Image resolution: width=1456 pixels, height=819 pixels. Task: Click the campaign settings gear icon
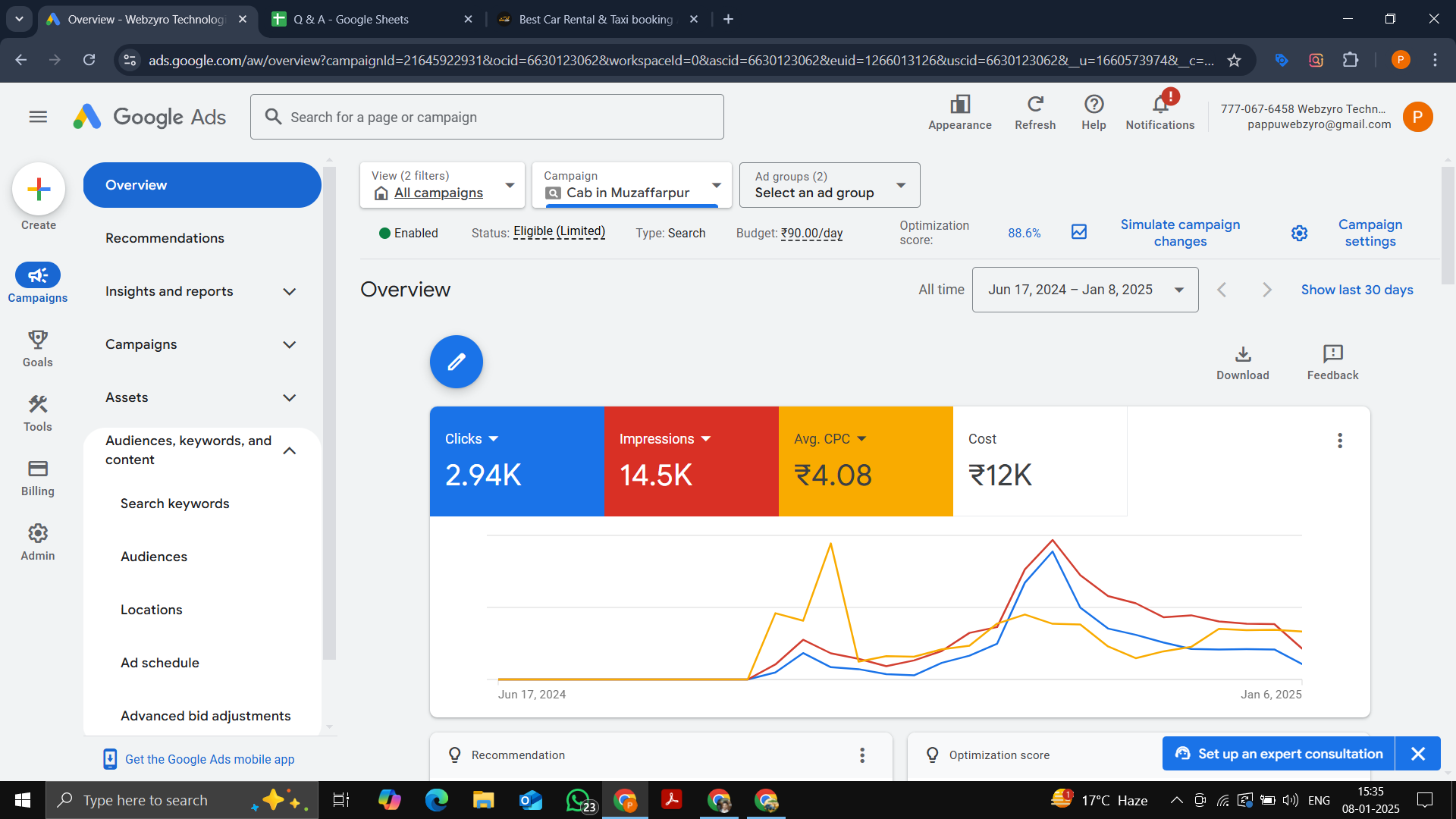point(1299,233)
